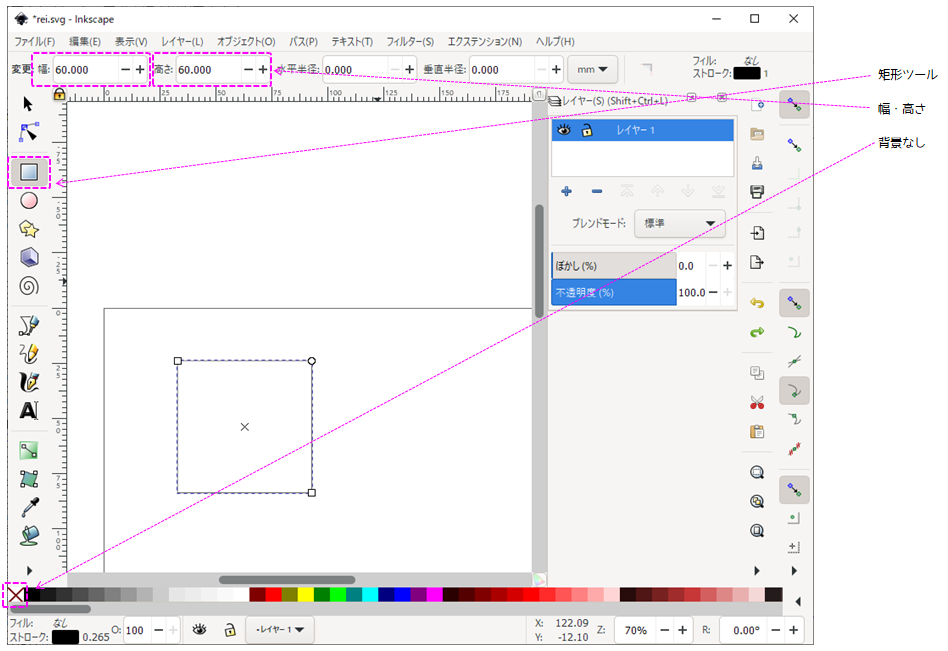
Task: Open the 表示(V) menu
Action: point(131,42)
